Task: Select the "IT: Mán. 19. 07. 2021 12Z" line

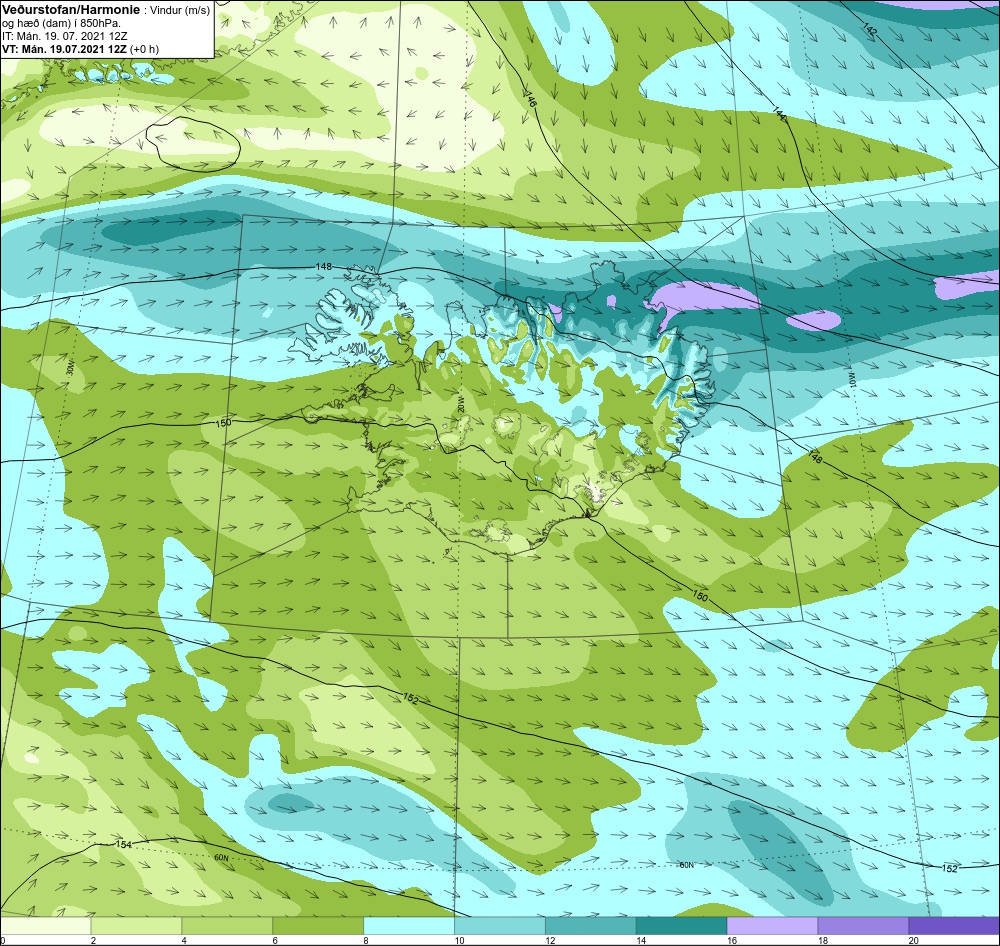Action: pos(64,36)
